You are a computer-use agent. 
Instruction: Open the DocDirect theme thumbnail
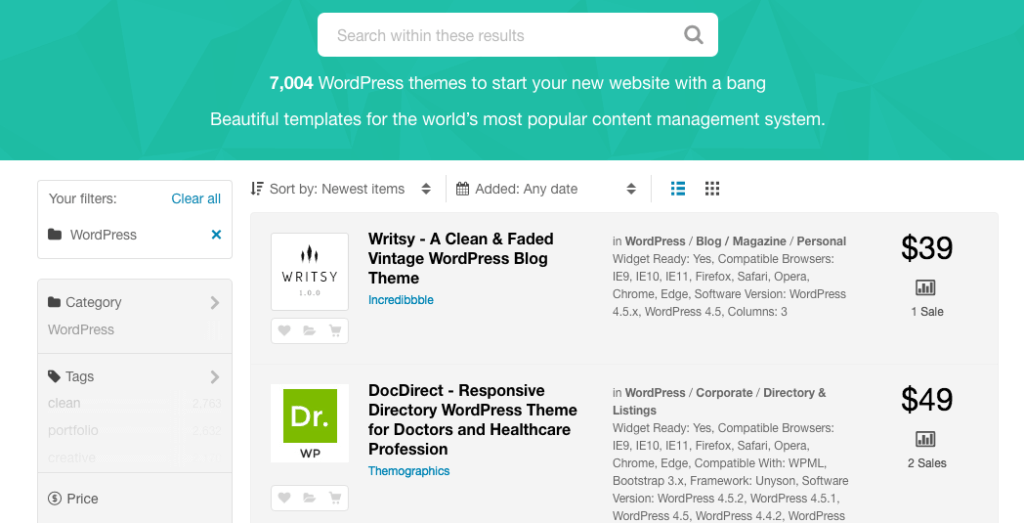click(x=310, y=423)
